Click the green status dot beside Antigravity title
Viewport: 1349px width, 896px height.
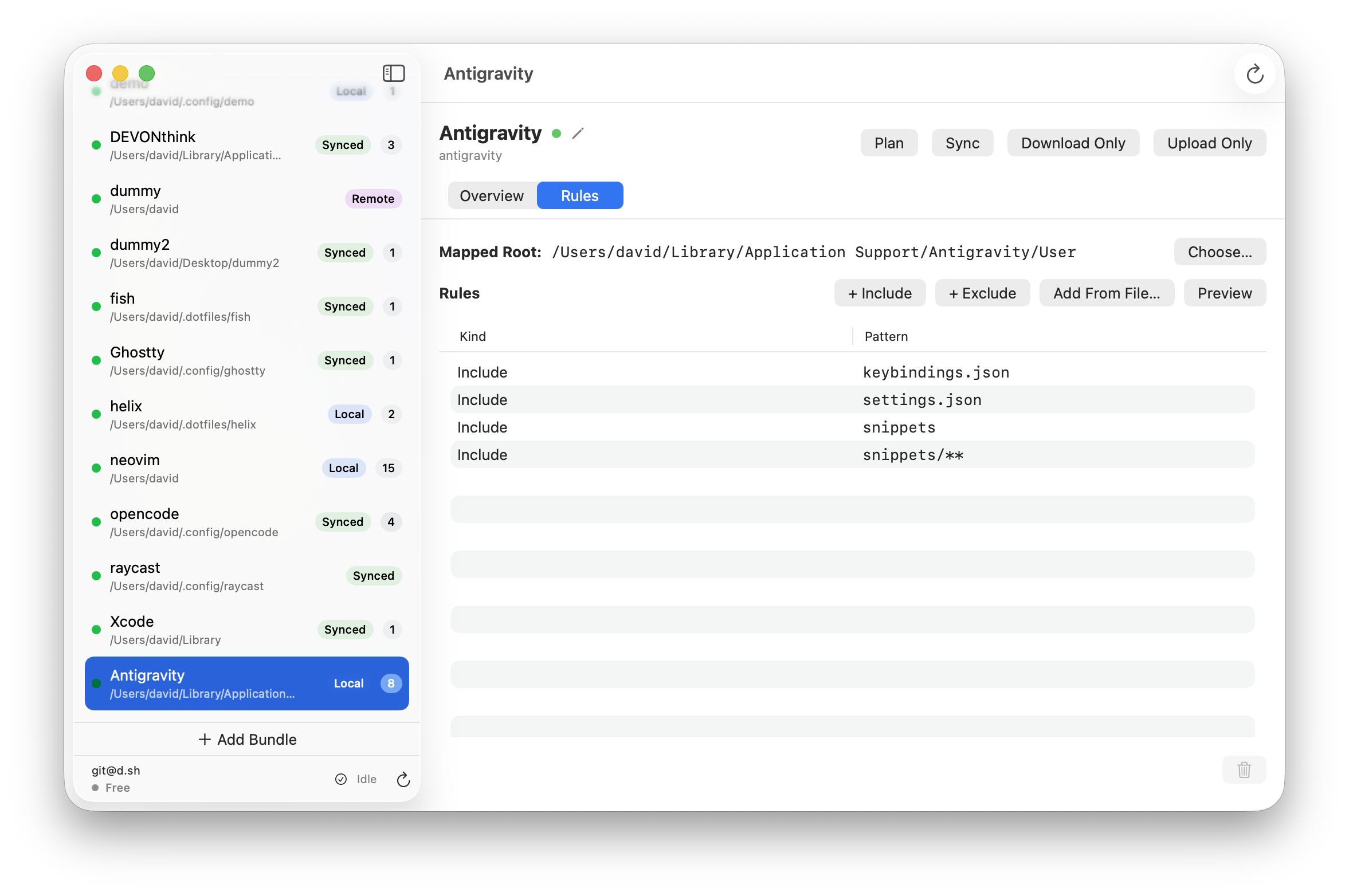556,133
